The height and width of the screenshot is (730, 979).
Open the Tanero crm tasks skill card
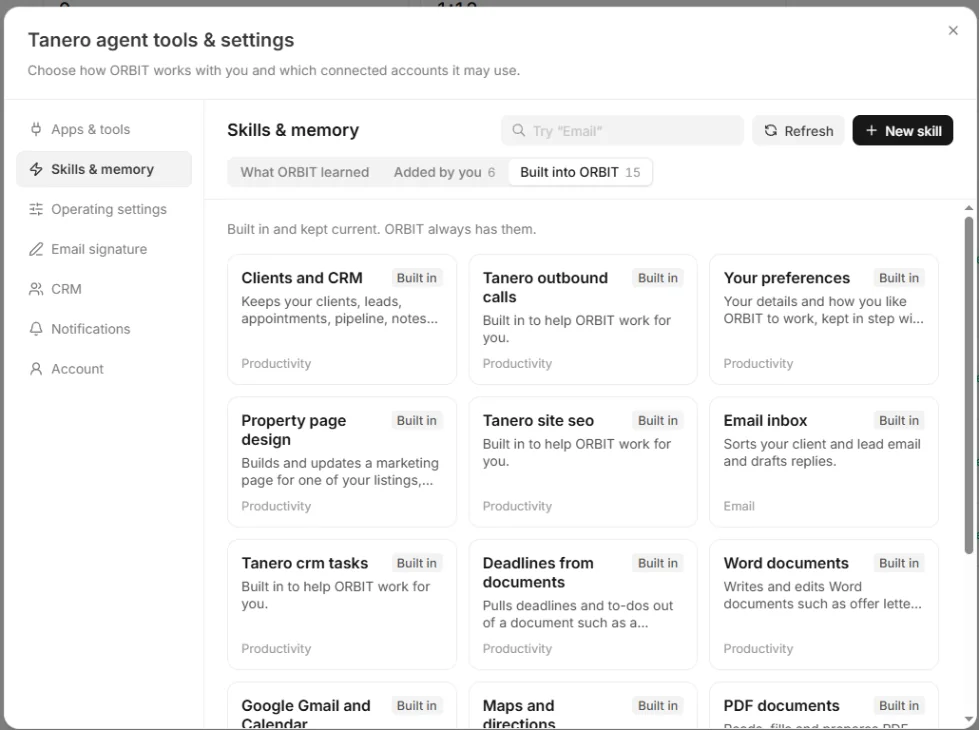[342, 604]
